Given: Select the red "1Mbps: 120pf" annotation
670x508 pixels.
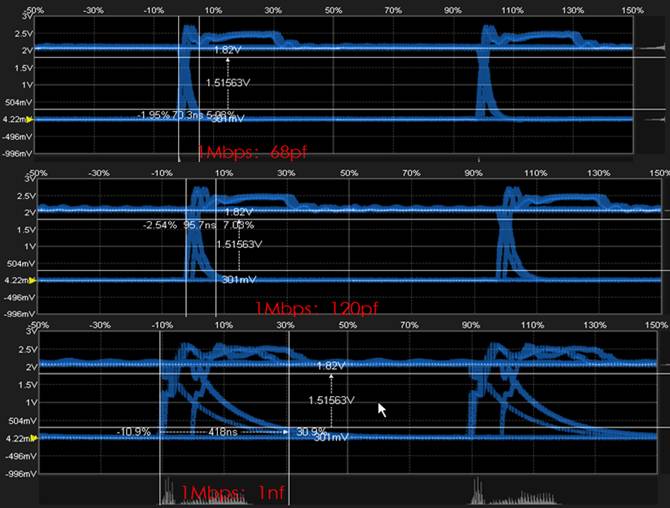Looking at the screenshot, I should click(305, 307).
